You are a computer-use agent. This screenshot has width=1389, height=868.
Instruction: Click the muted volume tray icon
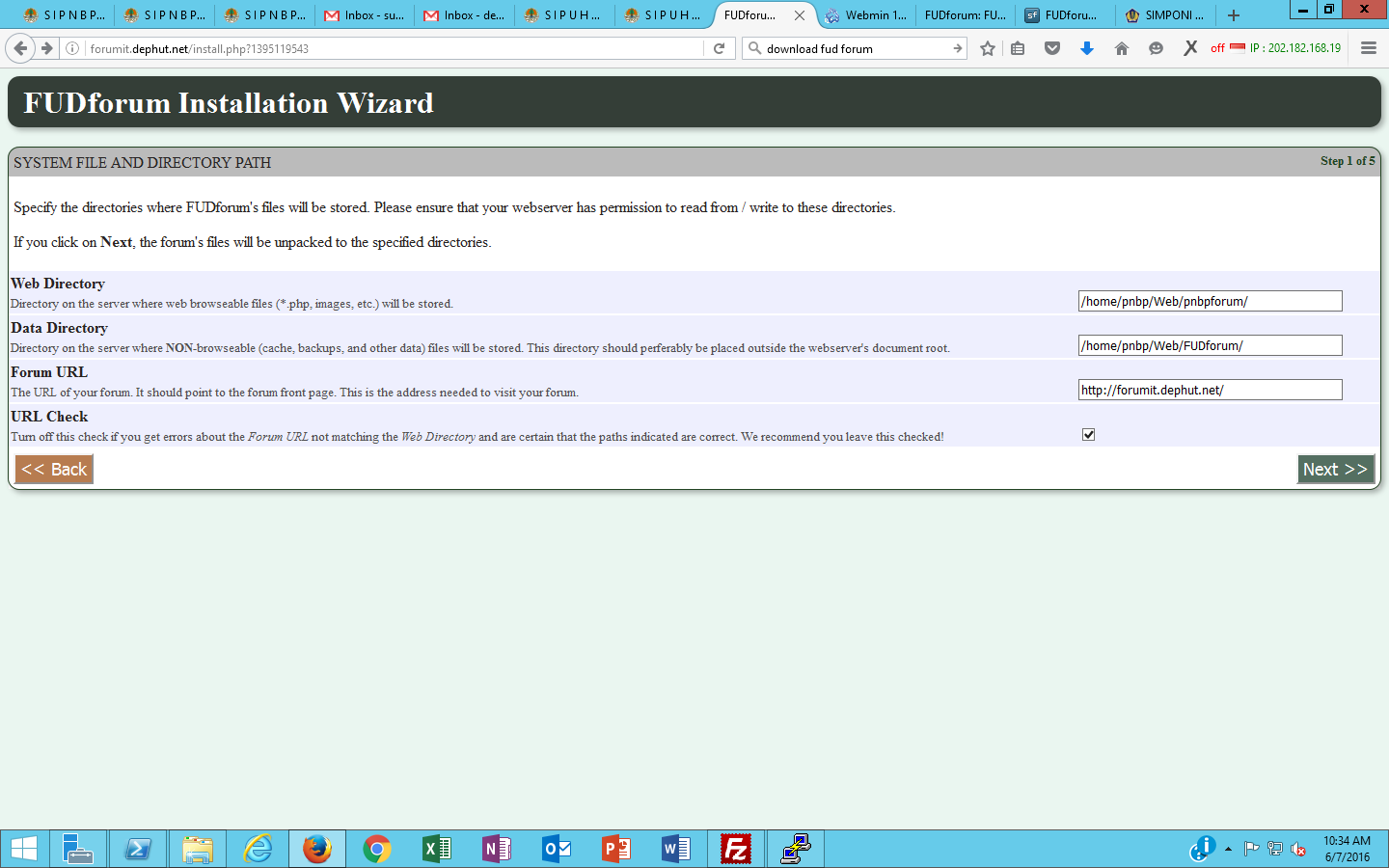click(1298, 849)
